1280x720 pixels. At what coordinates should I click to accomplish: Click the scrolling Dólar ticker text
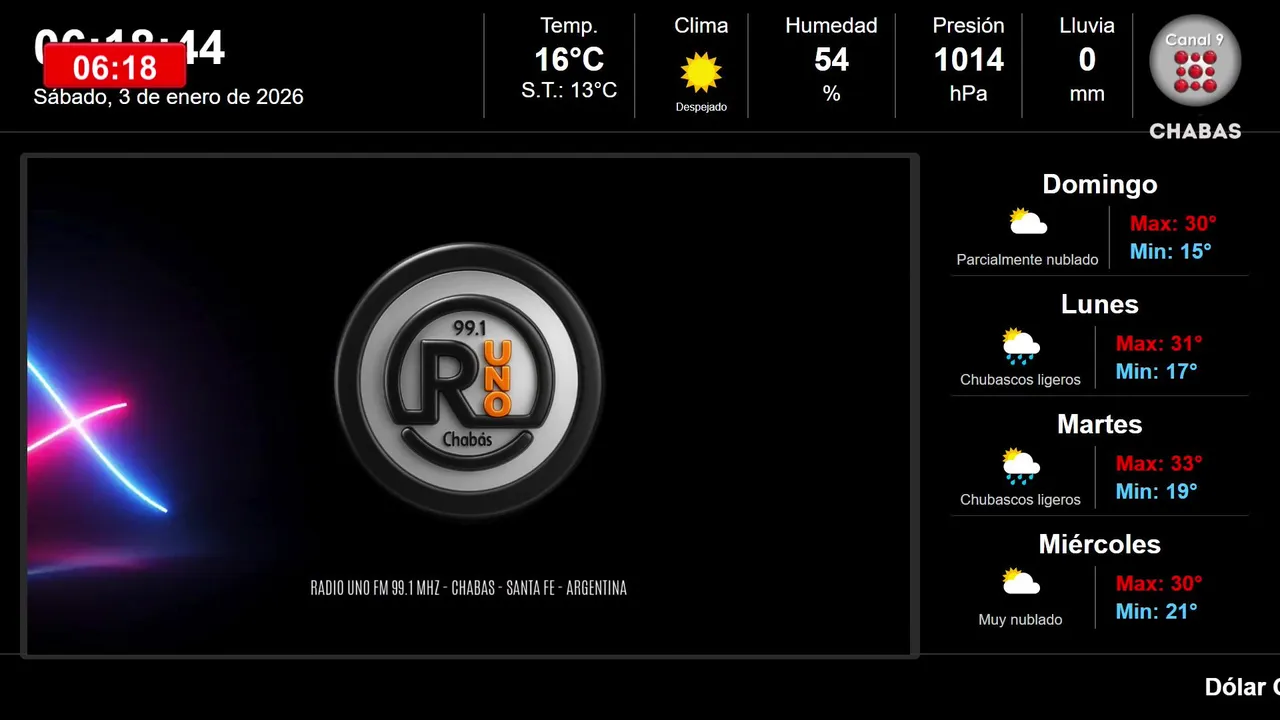(x=1242, y=687)
